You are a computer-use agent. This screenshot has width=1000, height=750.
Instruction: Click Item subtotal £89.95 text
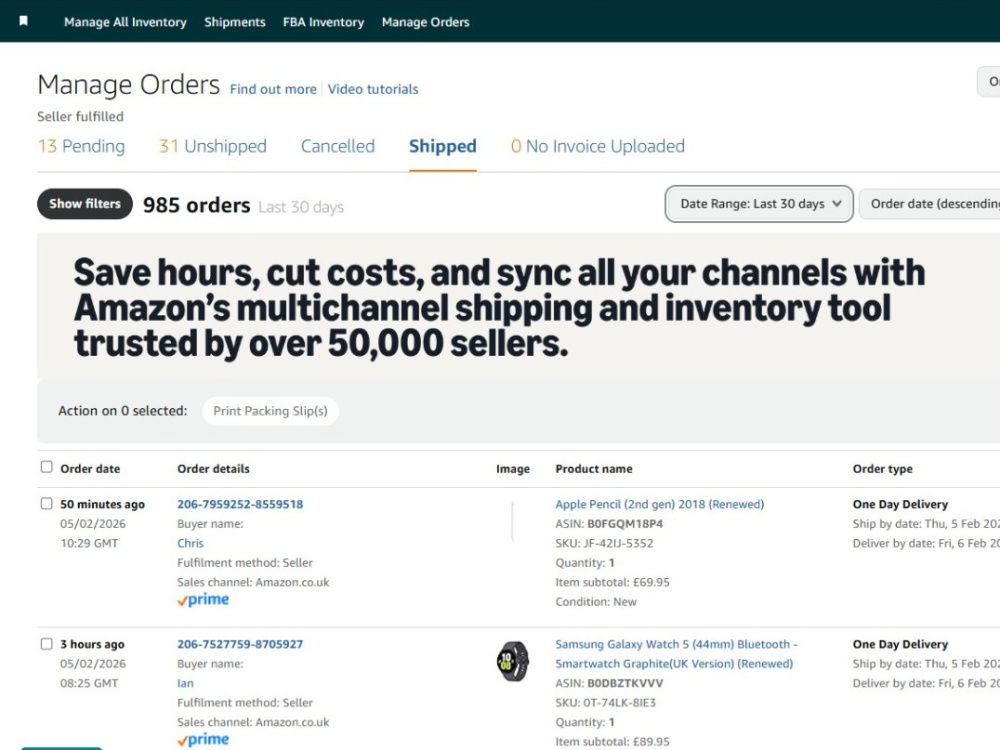pos(612,742)
